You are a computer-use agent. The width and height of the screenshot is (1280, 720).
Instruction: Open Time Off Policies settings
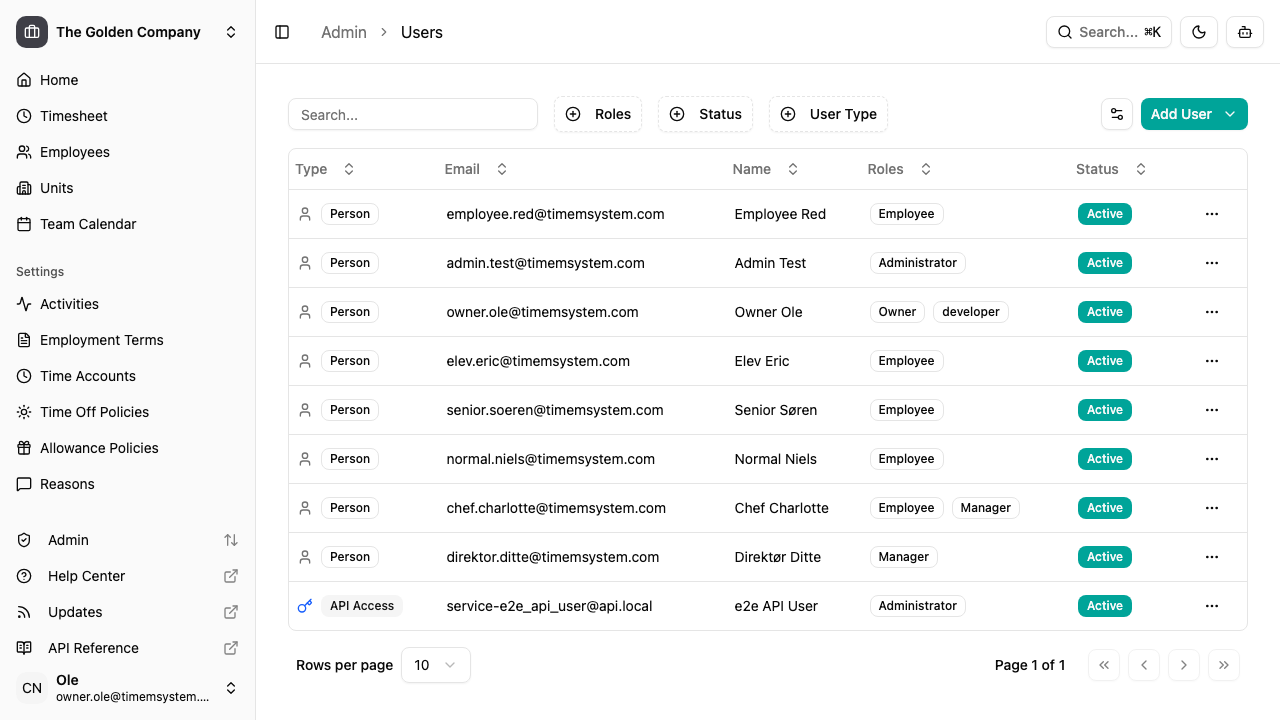point(95,412)
